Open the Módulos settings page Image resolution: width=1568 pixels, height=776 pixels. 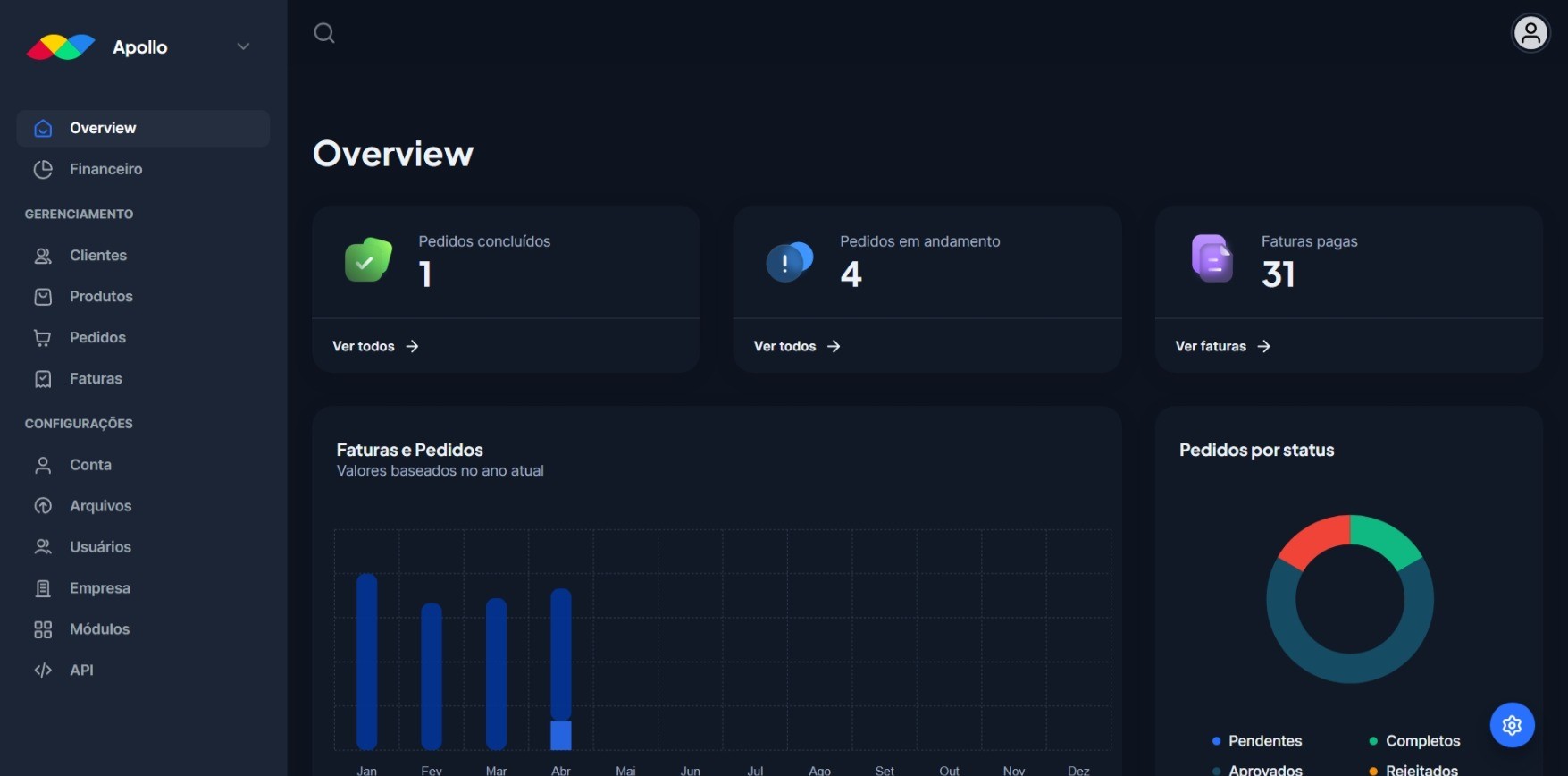pos(99,629)
